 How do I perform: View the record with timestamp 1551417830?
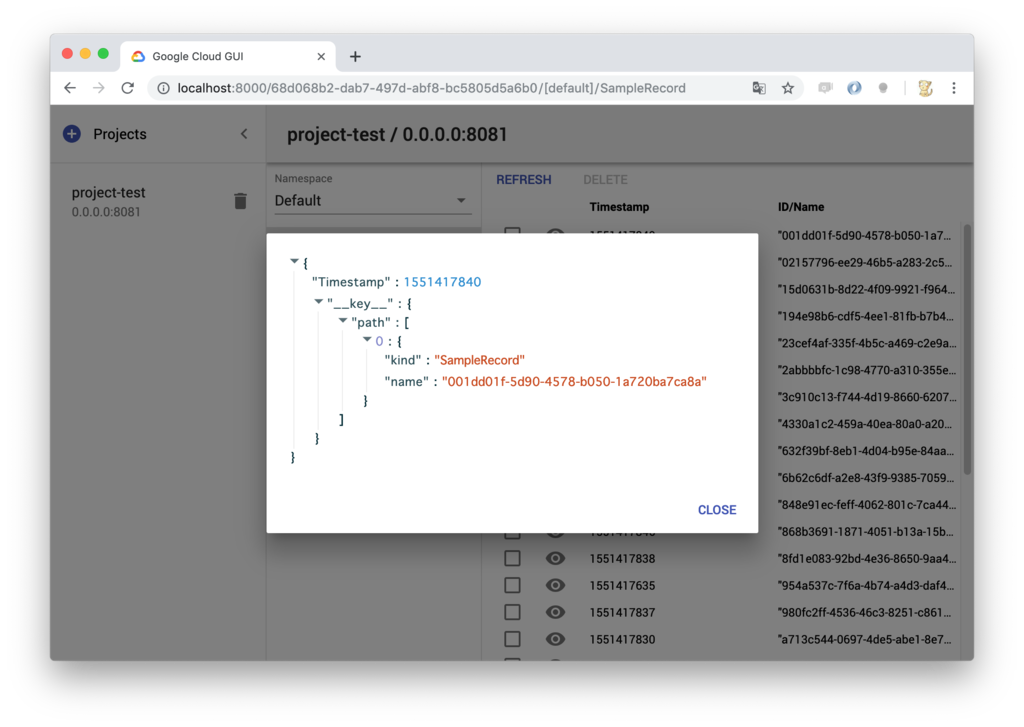pyautogui.click(x=555, y=639)
